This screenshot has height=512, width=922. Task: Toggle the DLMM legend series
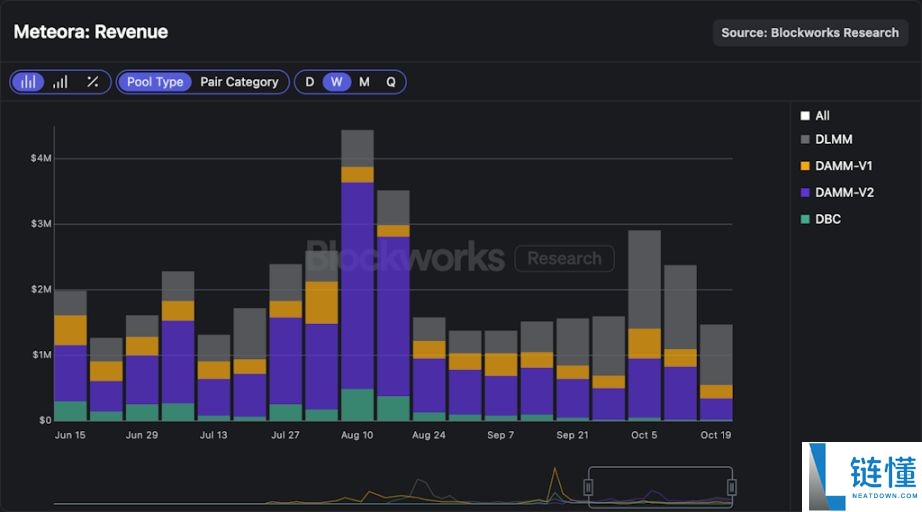click(826, 139)
